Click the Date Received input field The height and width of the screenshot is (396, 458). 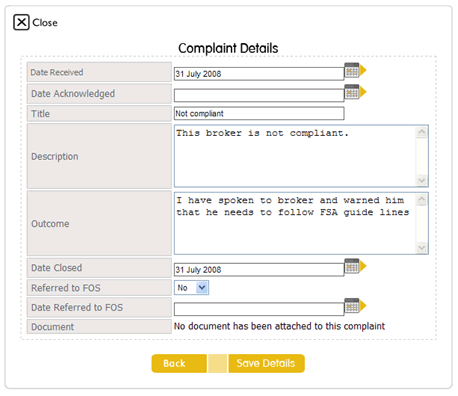pos(259,74)
